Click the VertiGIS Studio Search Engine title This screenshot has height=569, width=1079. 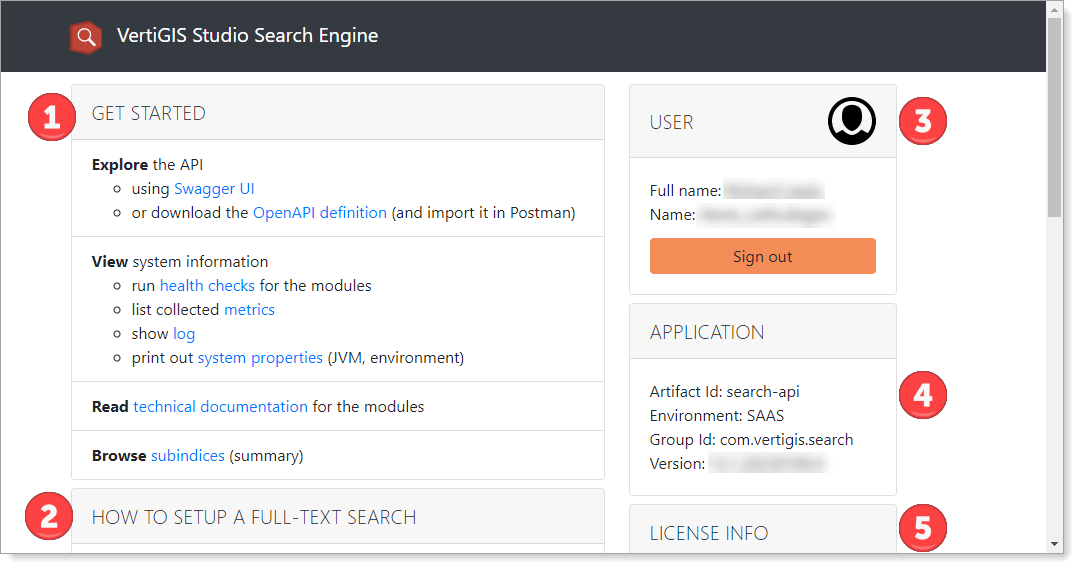248,36
